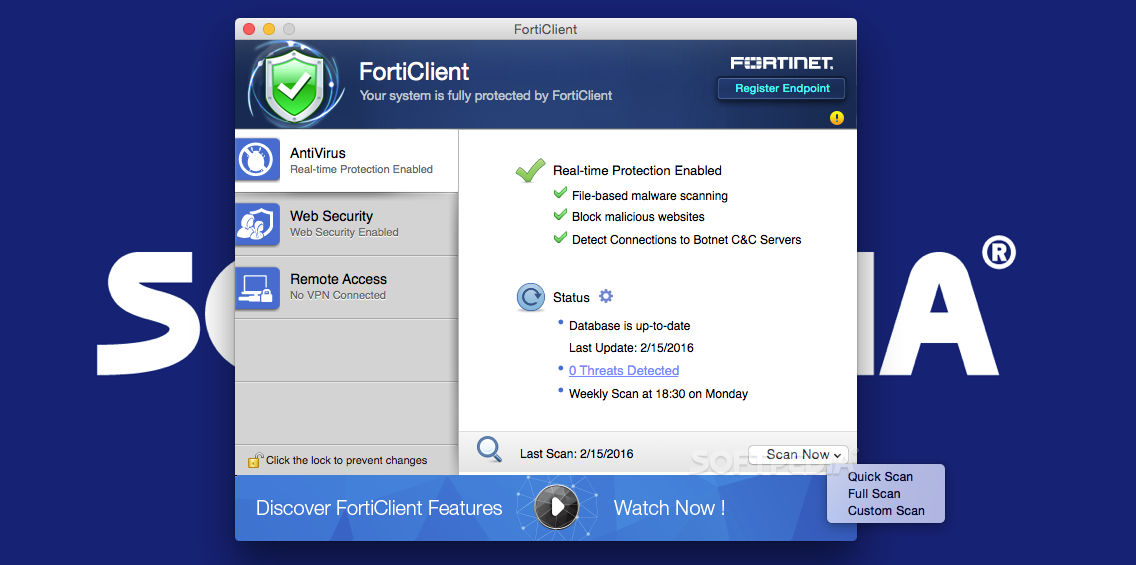Open the Scan Now dropdown
The height and width of the screenshot is (565, 1136).
click(798, 454)
